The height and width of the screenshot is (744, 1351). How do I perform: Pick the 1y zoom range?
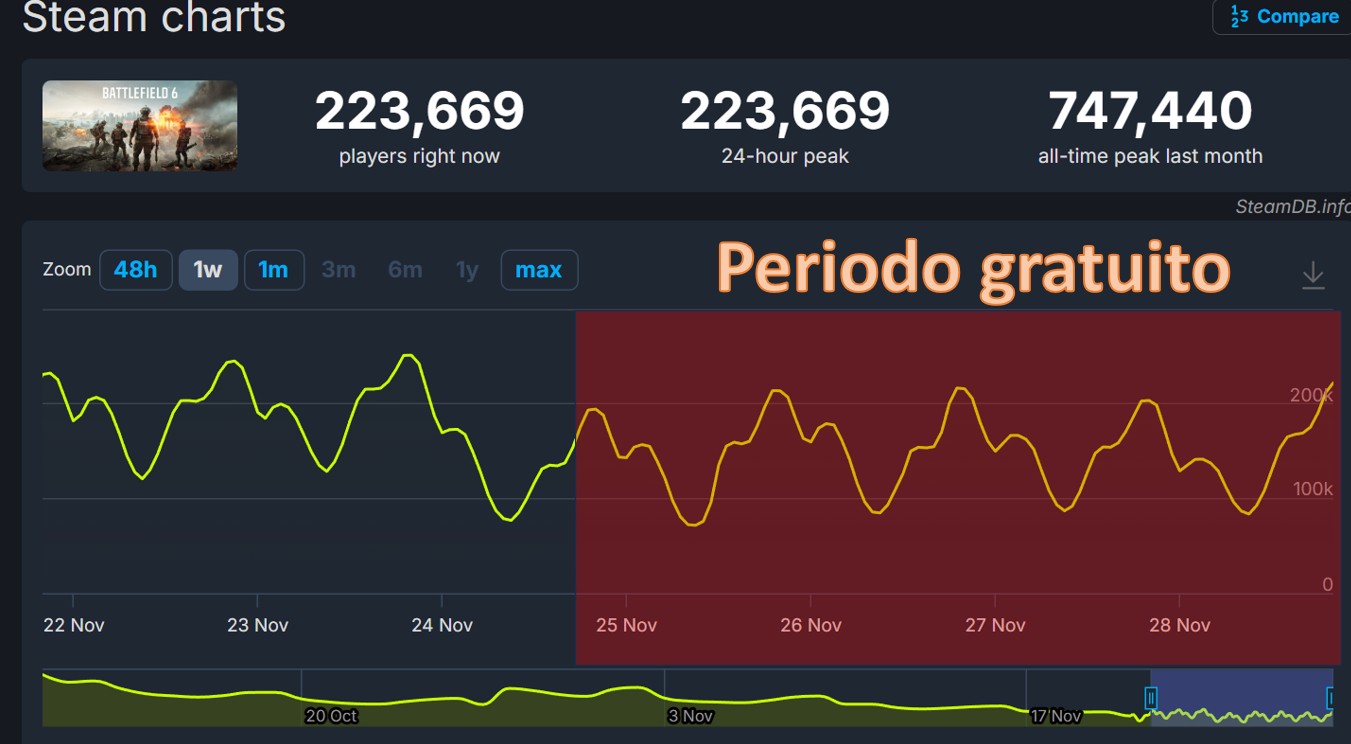[467, 270]
